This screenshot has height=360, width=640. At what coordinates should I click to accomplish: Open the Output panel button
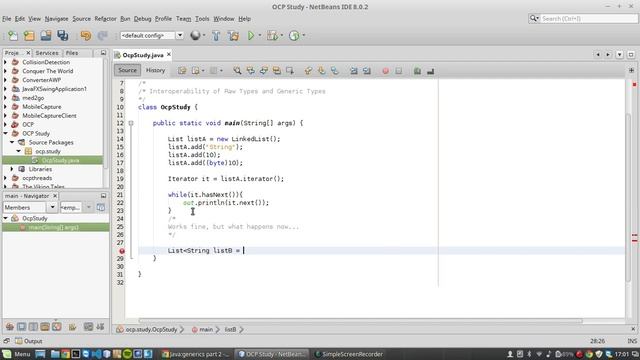29,341
